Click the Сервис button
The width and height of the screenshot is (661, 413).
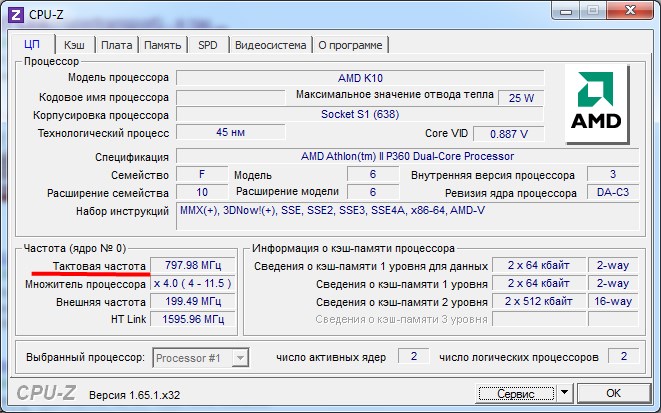516,393
